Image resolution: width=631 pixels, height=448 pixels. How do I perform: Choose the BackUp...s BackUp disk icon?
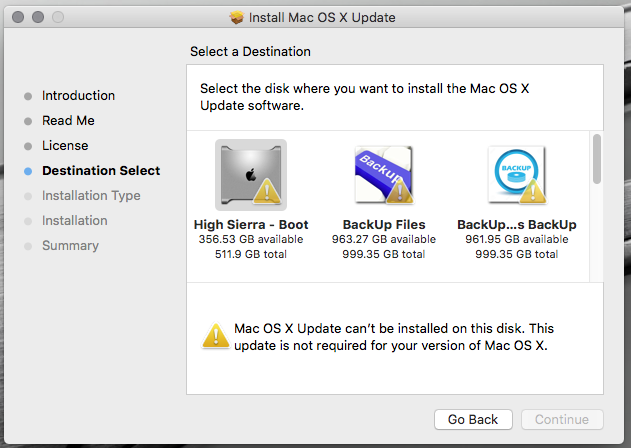click(517, 175)
